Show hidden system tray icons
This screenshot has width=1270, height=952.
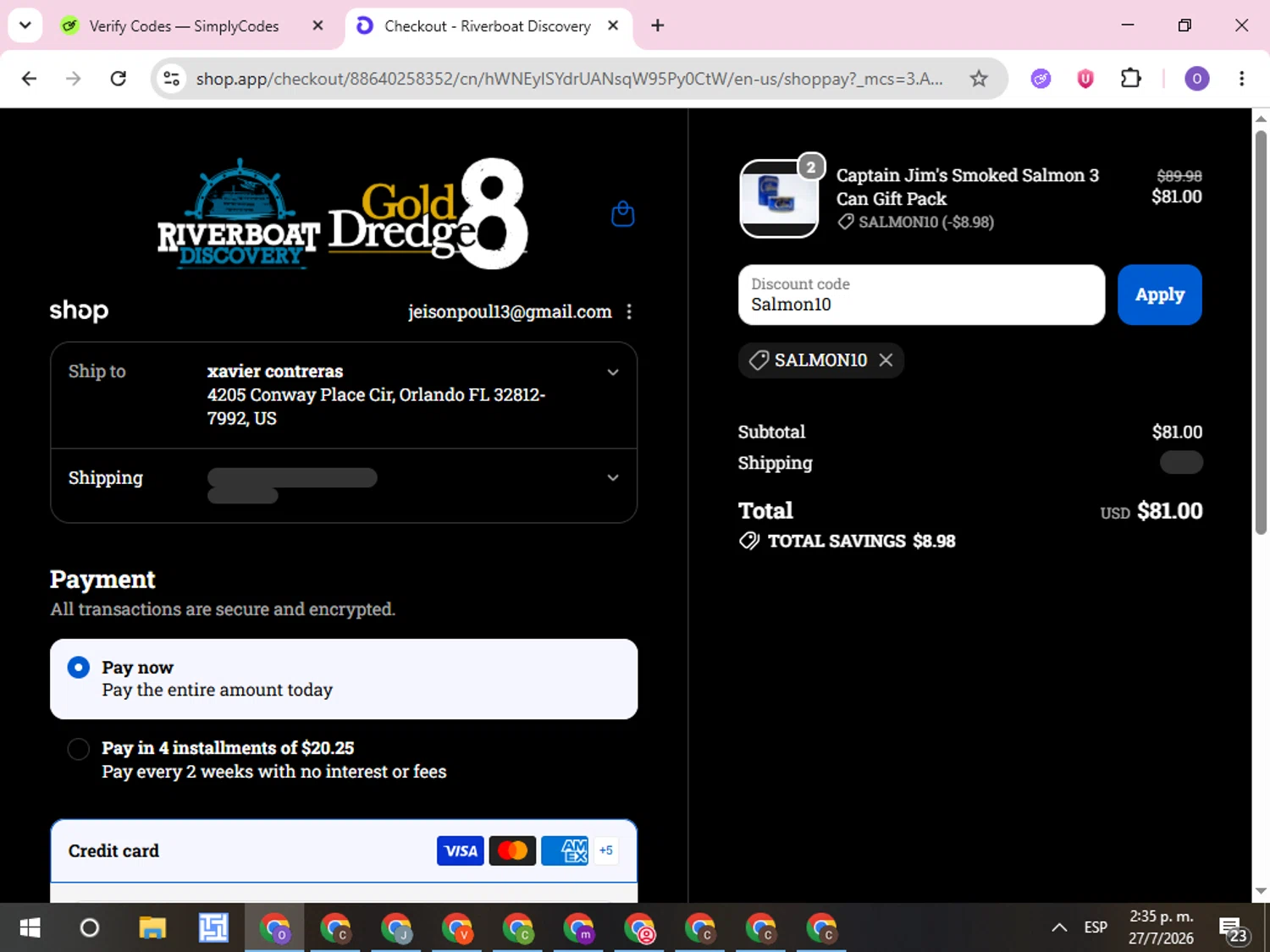pyautogui.click(x=1059, y=928)
